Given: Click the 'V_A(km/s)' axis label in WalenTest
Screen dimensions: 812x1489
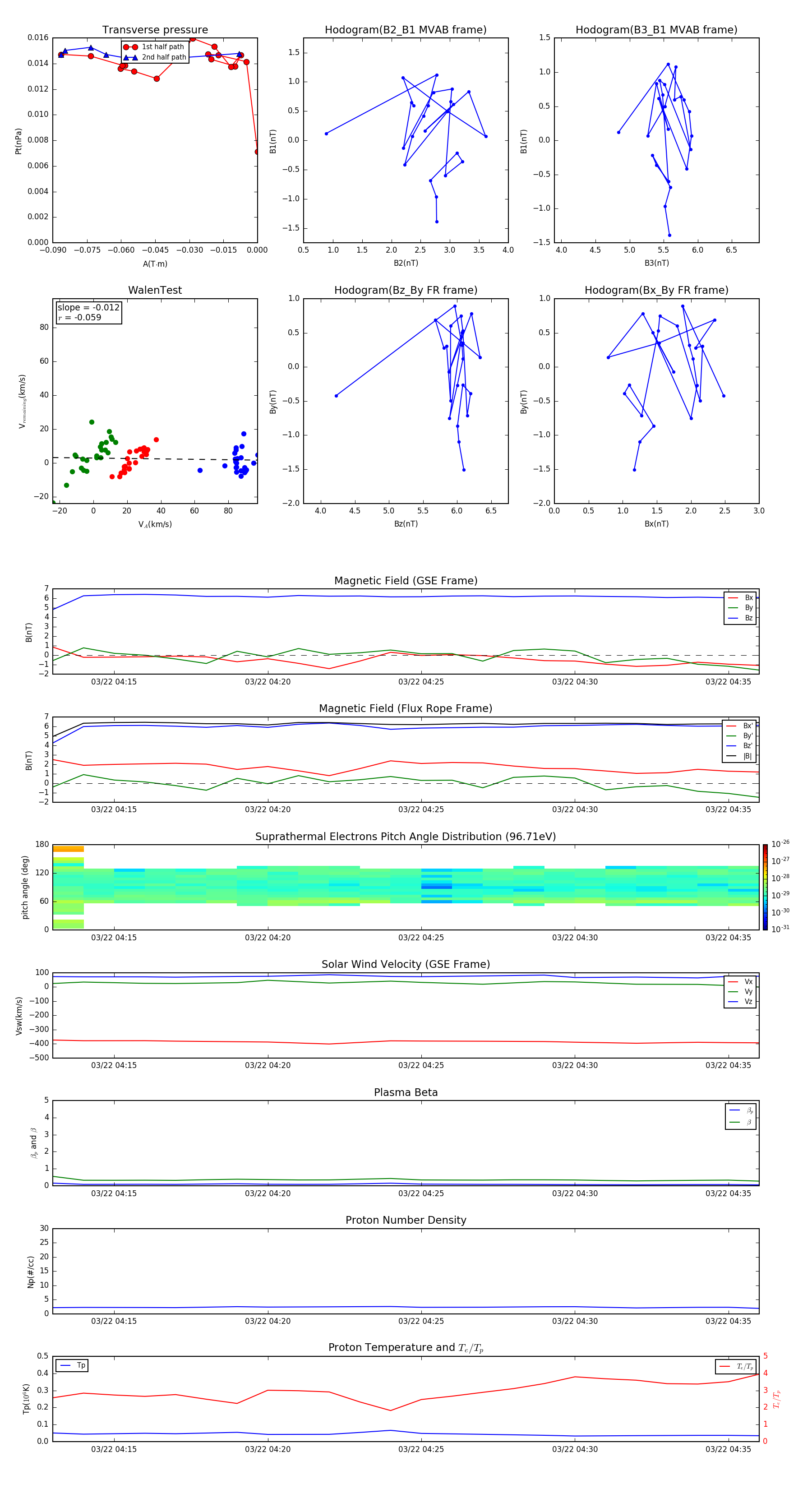Looking at the screenshot, I should (x=155, y=524).
